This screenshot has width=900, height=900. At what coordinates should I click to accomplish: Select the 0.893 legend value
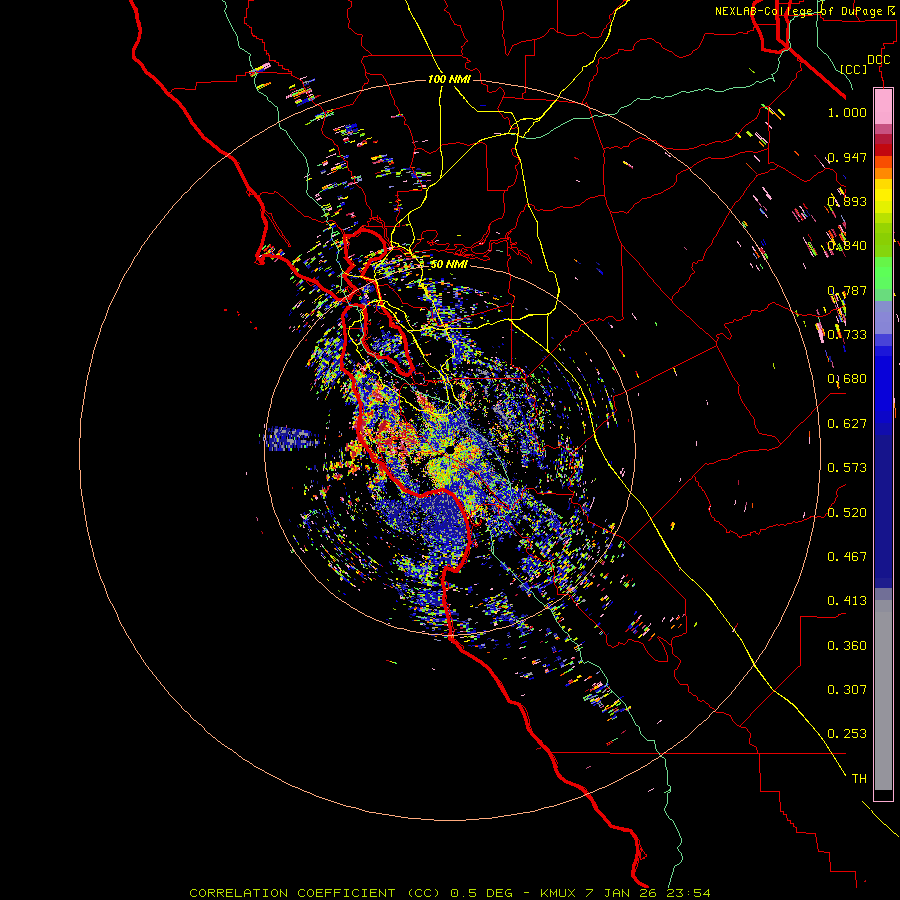tap(847, 201)
